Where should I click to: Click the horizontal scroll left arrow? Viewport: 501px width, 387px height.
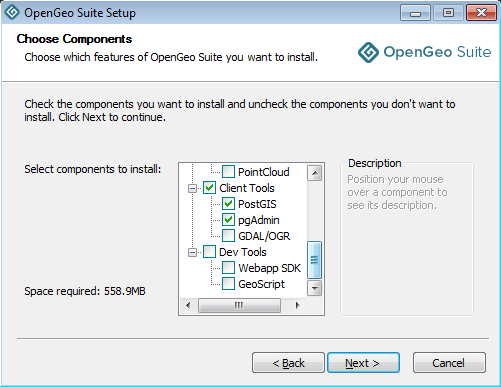coord(188,305)
